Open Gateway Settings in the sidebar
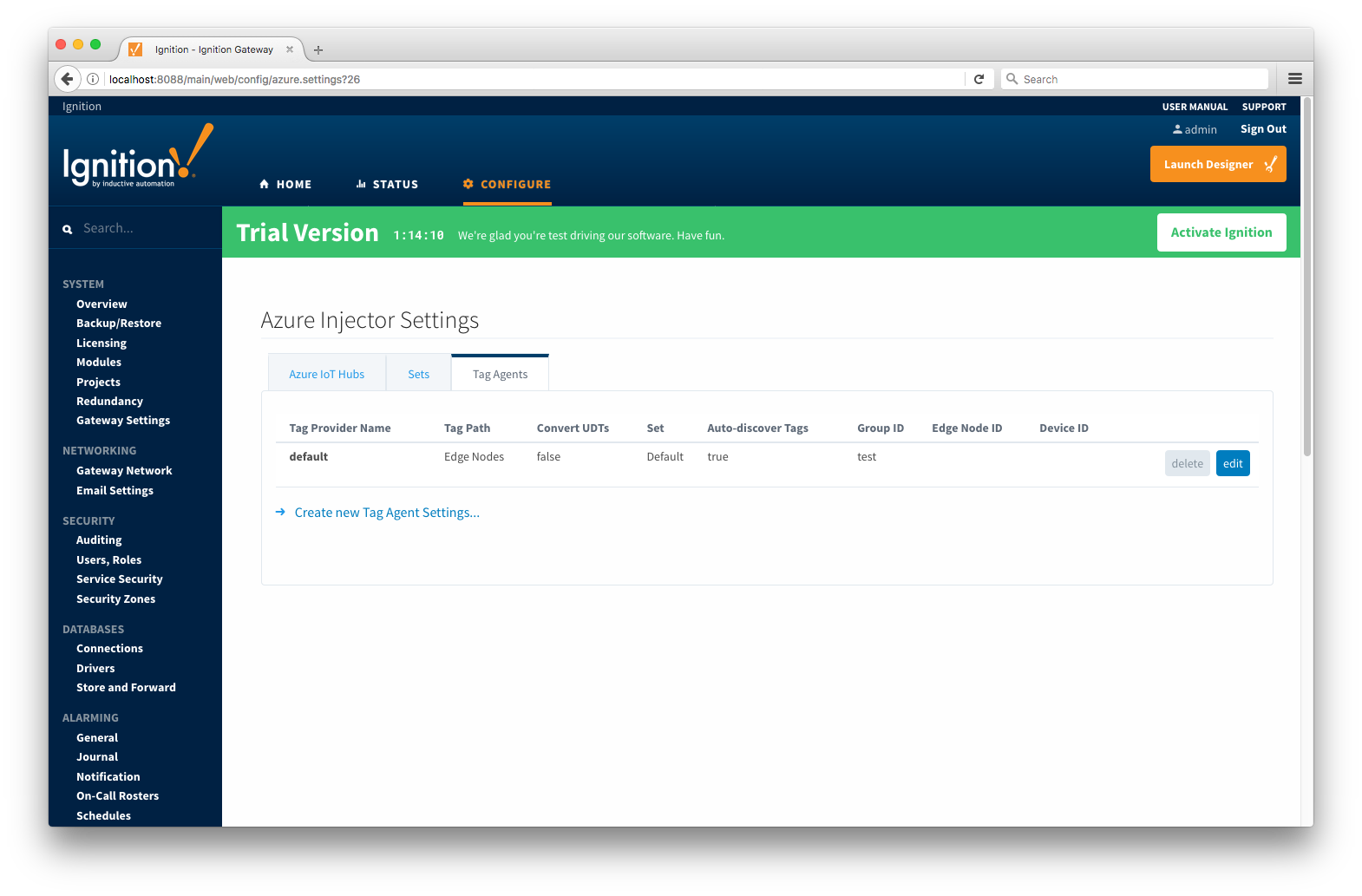1362x896 pixels. (x=123, y=421)
